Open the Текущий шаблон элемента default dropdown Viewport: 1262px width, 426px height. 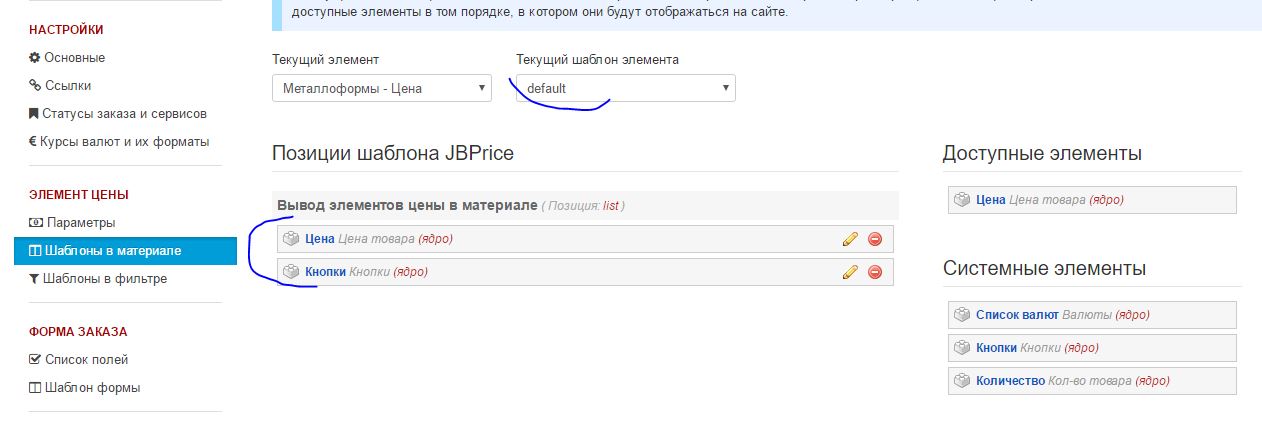[625, 88]
